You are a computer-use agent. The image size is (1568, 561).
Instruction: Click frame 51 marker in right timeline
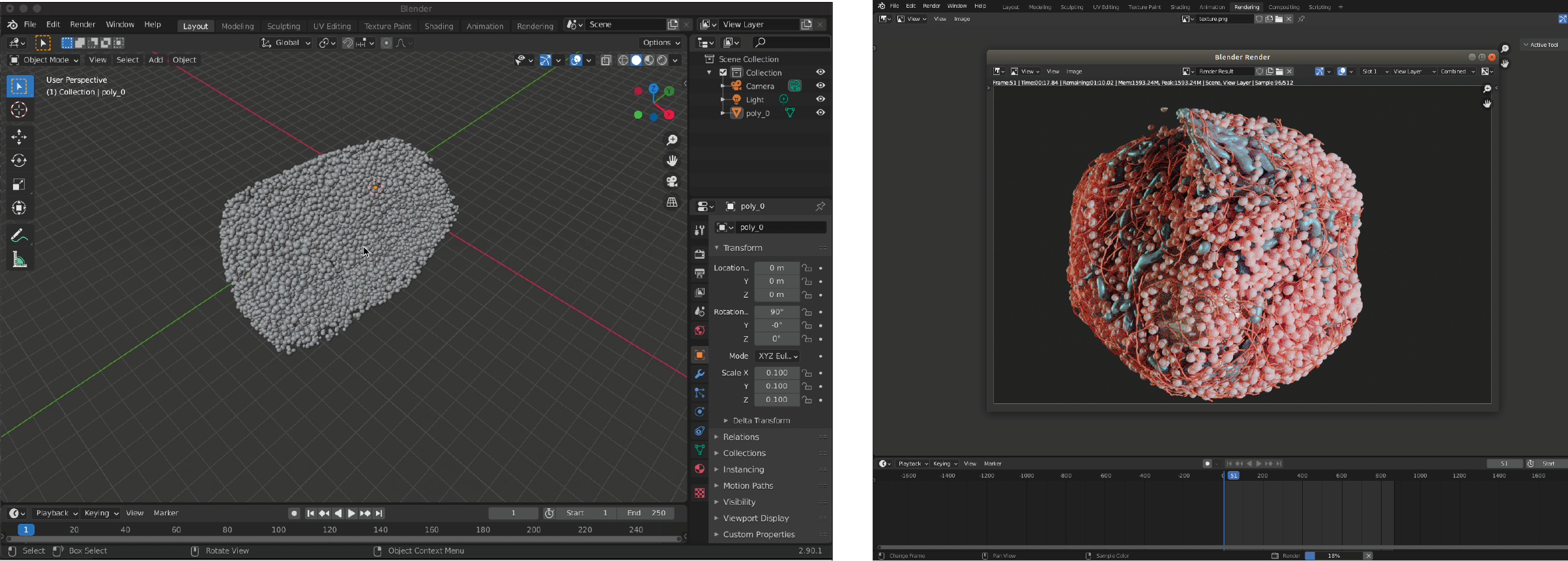(1233, 476)
